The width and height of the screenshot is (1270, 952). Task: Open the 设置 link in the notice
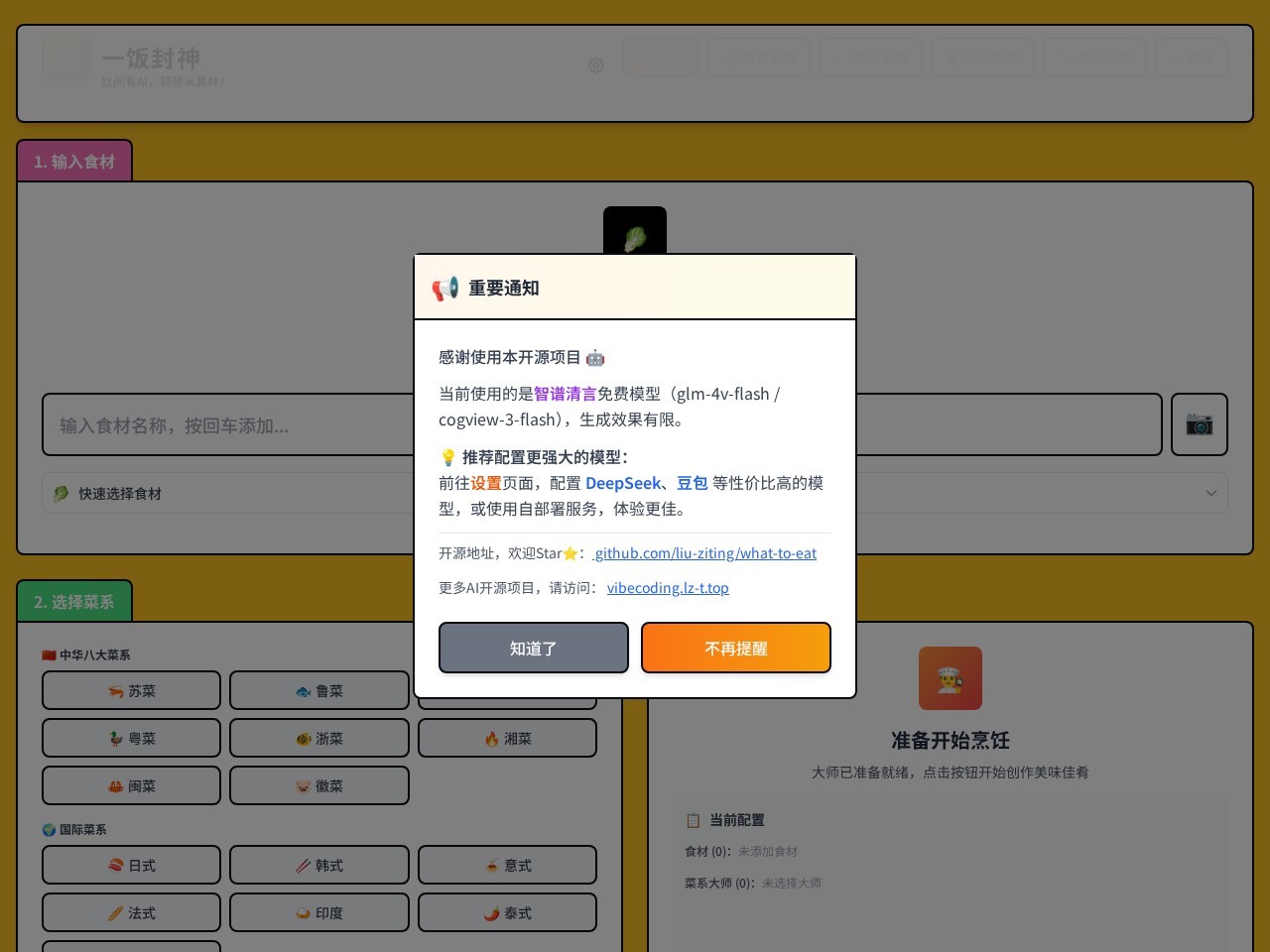[486, 483]
